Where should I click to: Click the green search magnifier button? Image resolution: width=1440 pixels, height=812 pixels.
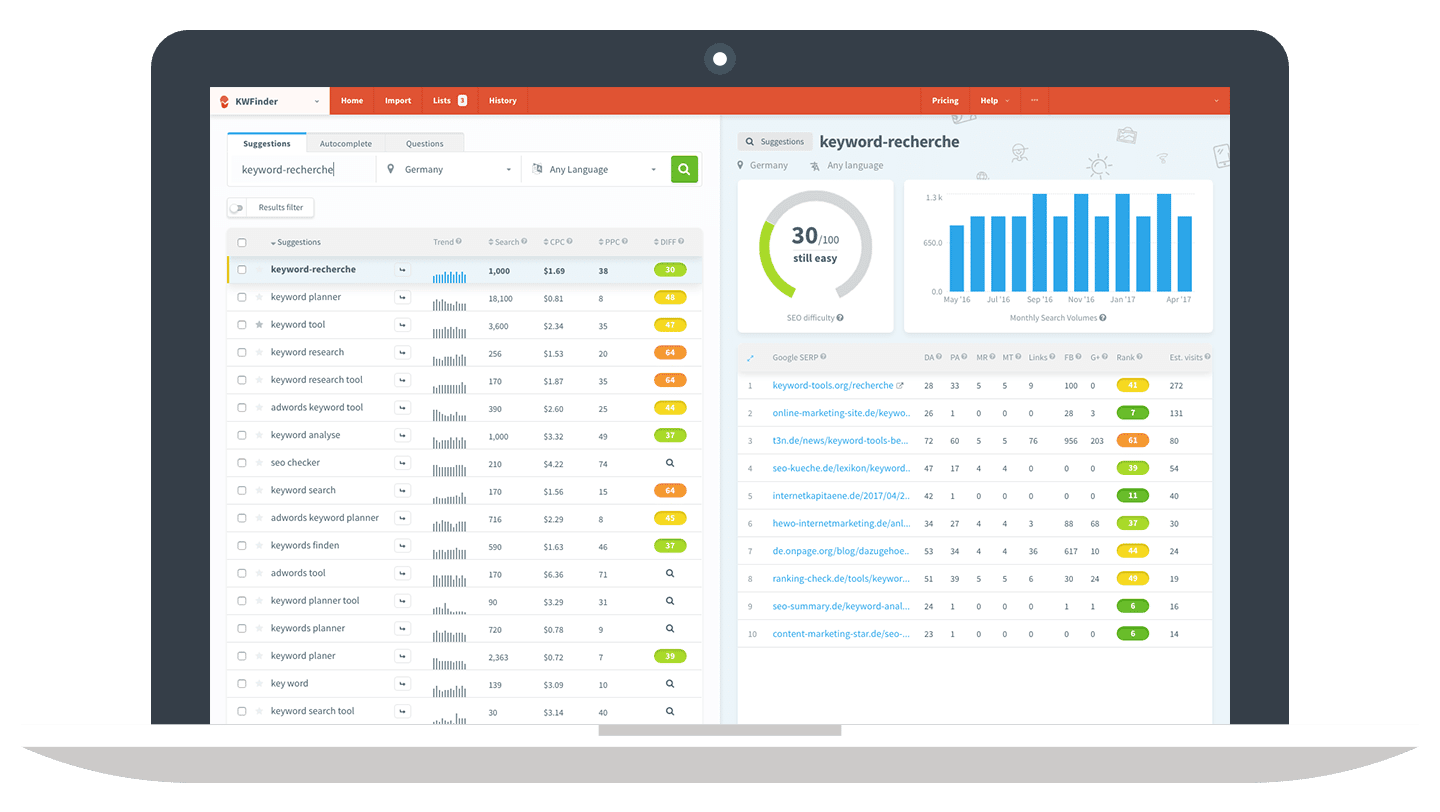click(x=684, y=169)
